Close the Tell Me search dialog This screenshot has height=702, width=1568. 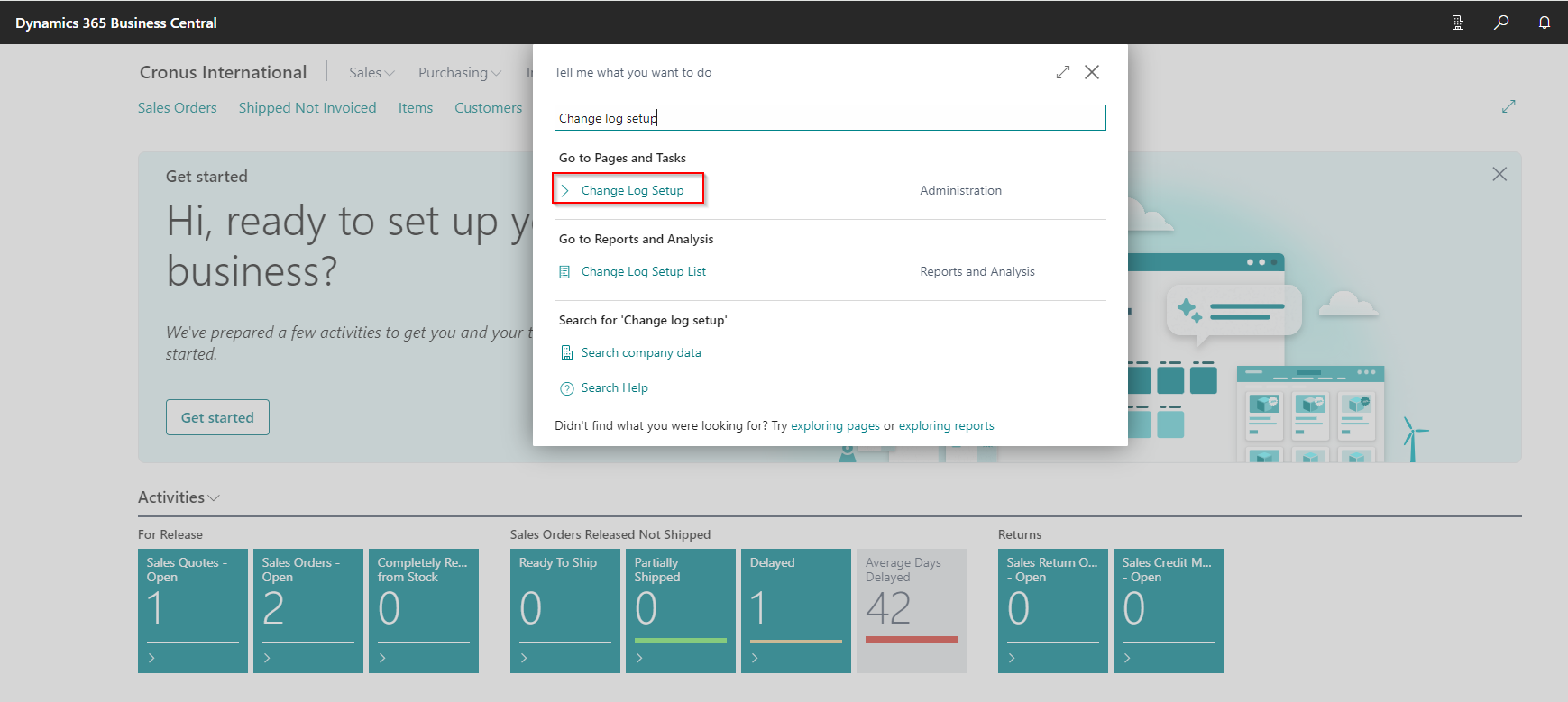(1092, 72)
